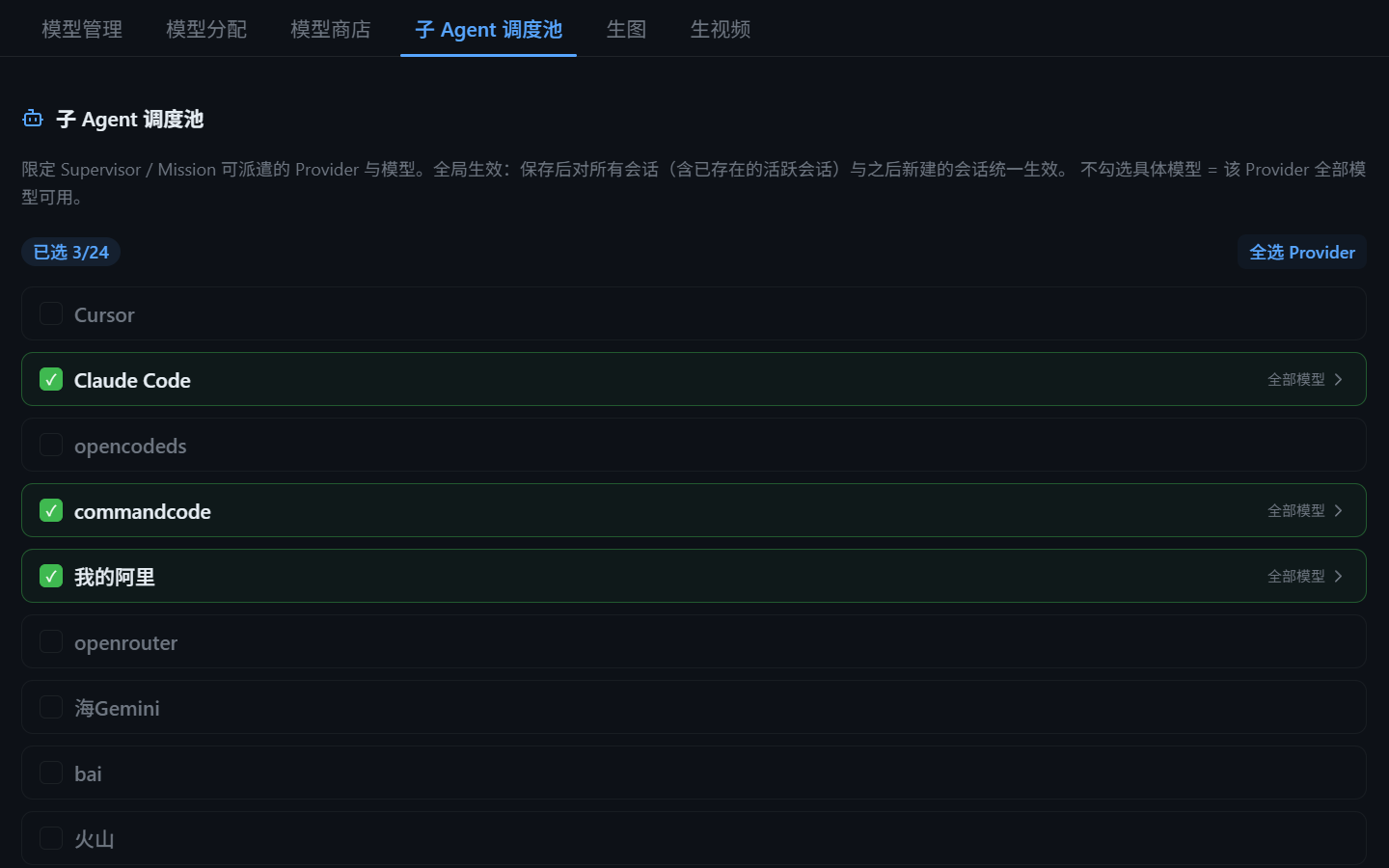The image size is (1389, 868).
Task: Click the Claude Code label
Action: click(132, 380)
